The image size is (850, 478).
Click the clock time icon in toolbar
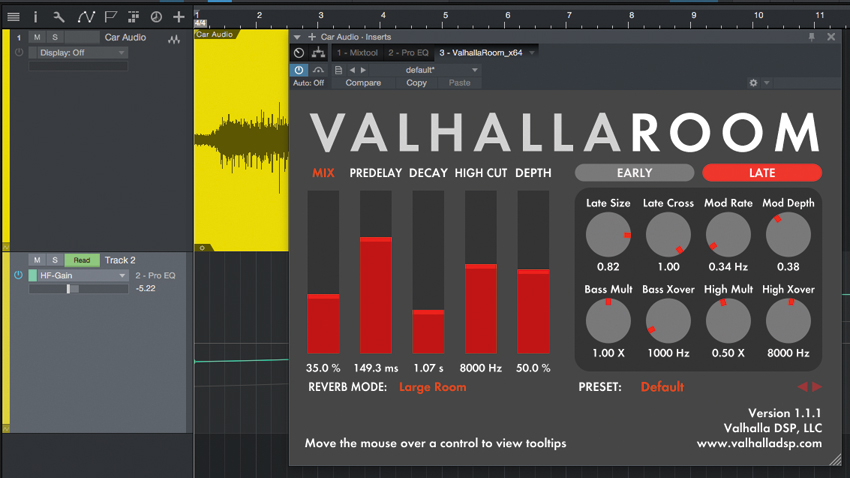(156, 17)
